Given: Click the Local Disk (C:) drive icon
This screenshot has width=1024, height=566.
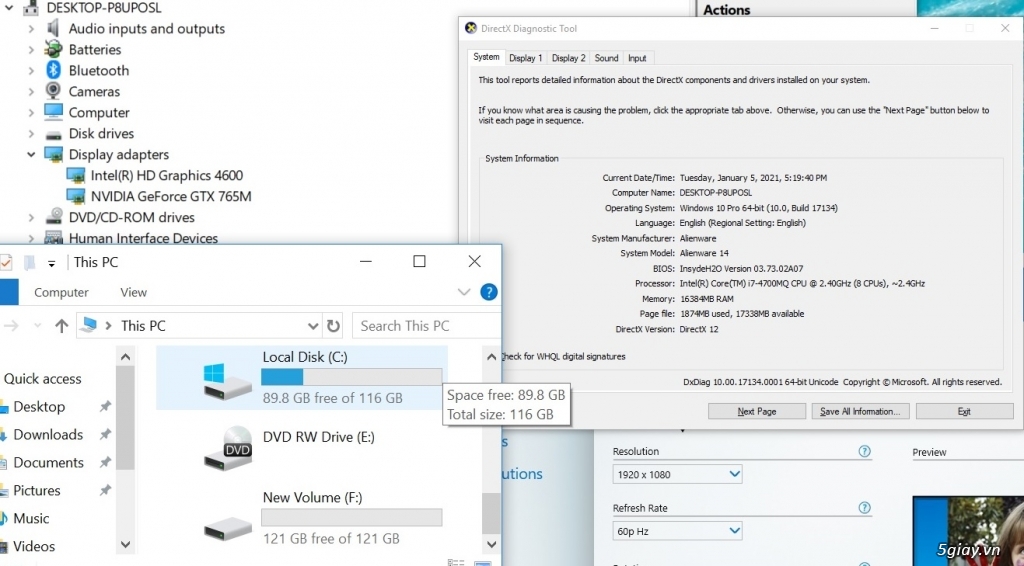Looking at the screenshot, I should coord(227,381).
